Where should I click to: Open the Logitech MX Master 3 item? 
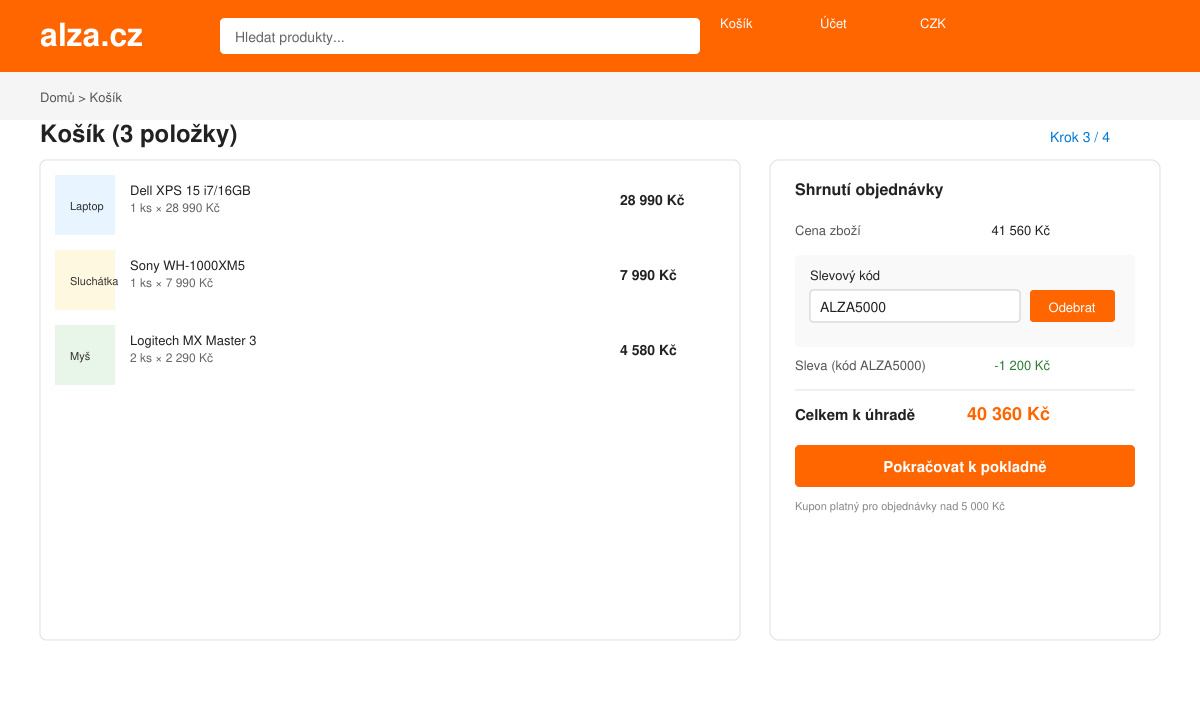(193, 340)
